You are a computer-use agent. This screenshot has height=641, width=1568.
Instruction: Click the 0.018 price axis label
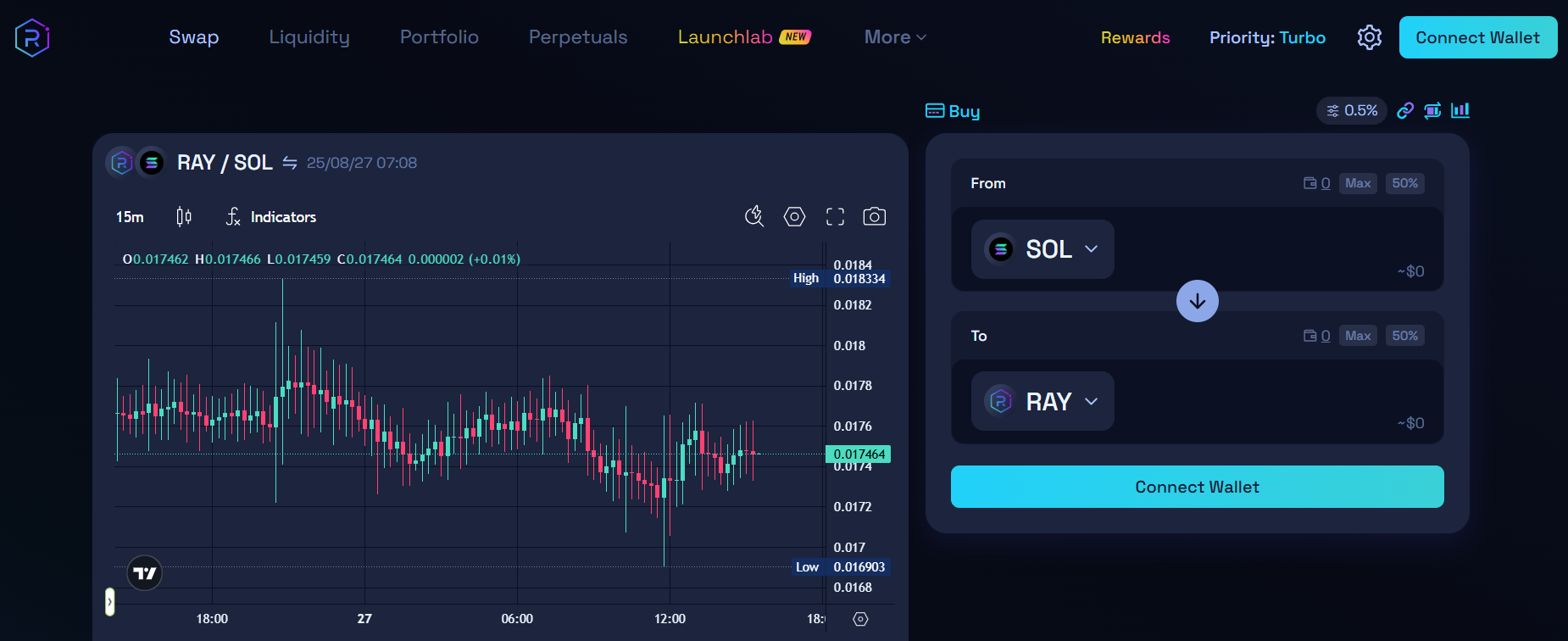[x=849, y=346]
